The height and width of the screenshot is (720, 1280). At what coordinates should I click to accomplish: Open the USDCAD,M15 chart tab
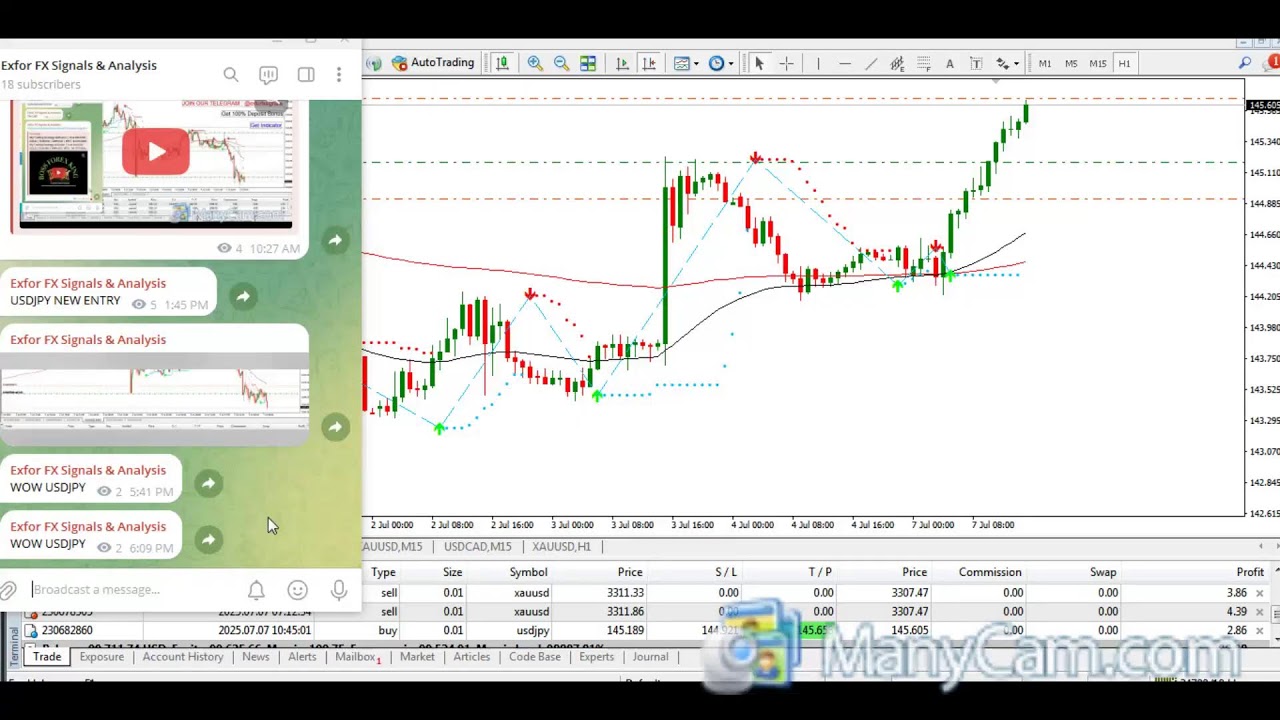478,547
